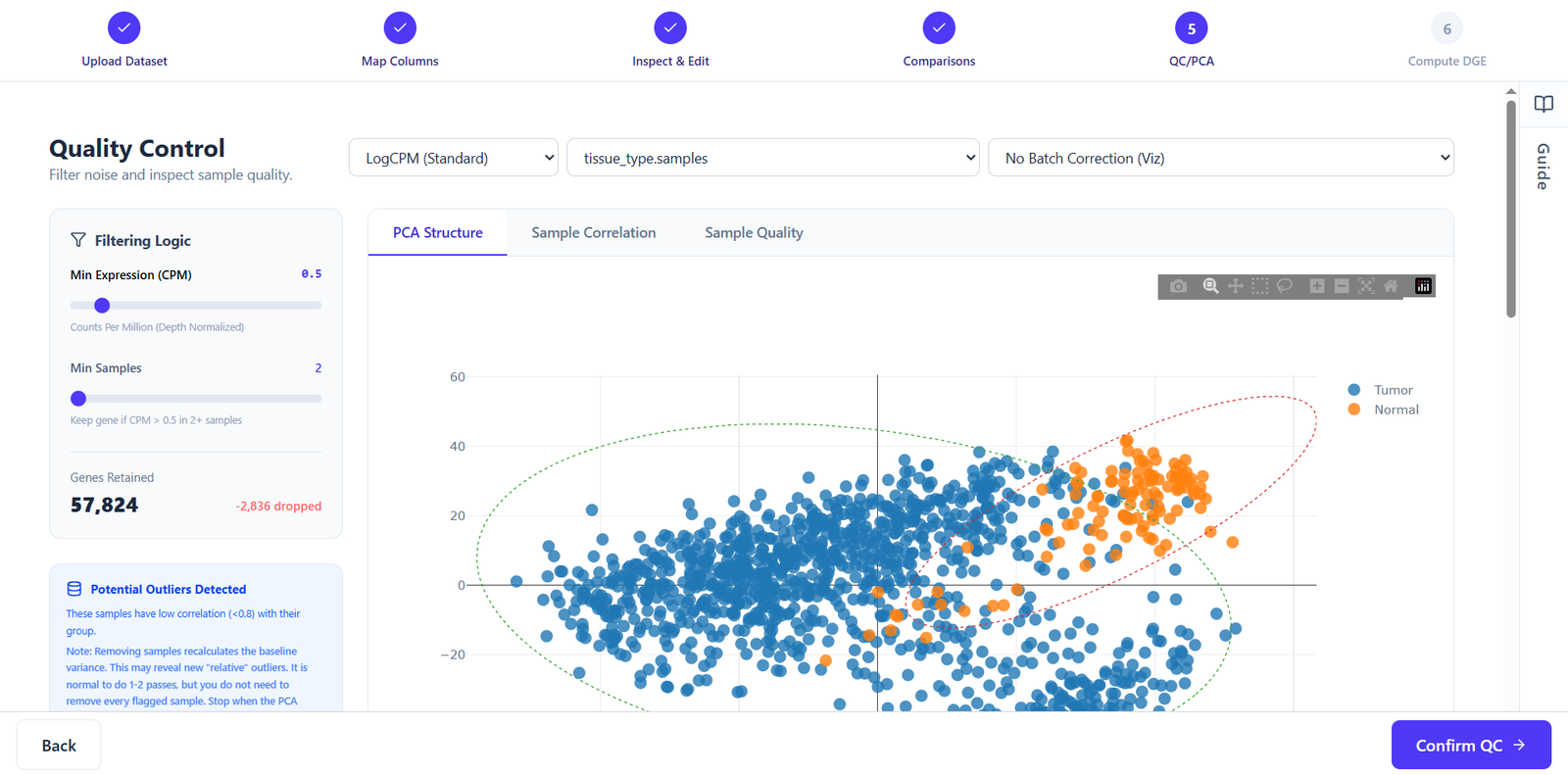The image size is (1568, 775).
Task: Click the Genes Retained value 57,824
Action: (x=104, y=506)
